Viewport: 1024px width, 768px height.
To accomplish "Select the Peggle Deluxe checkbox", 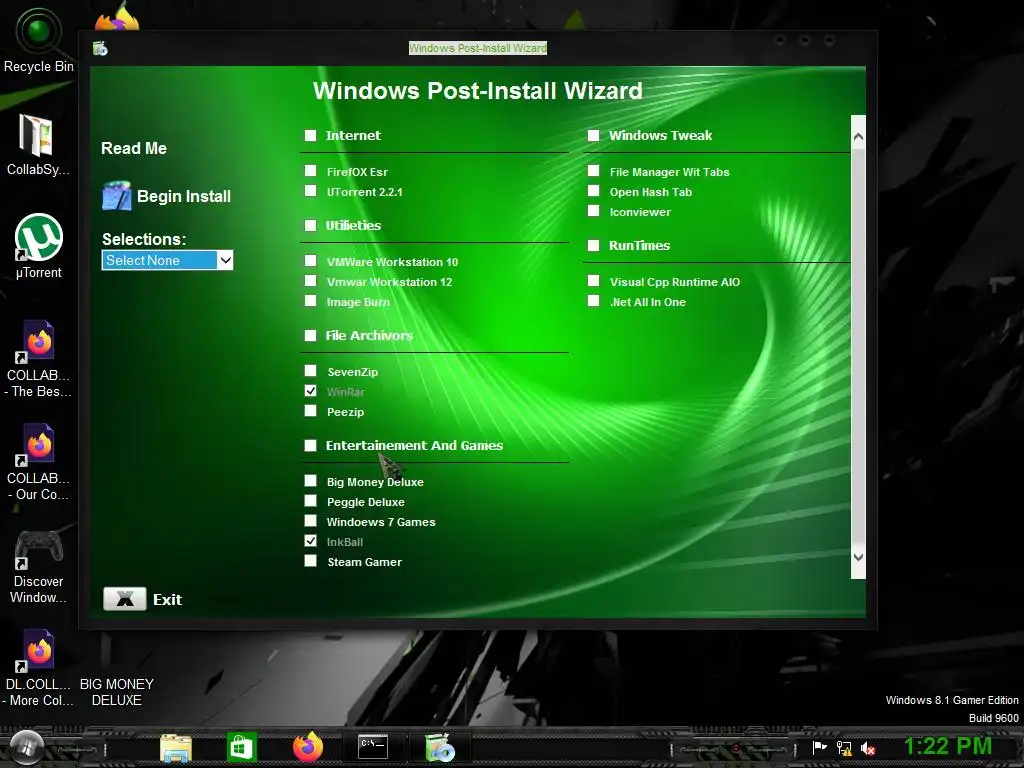I will (310, 501).
